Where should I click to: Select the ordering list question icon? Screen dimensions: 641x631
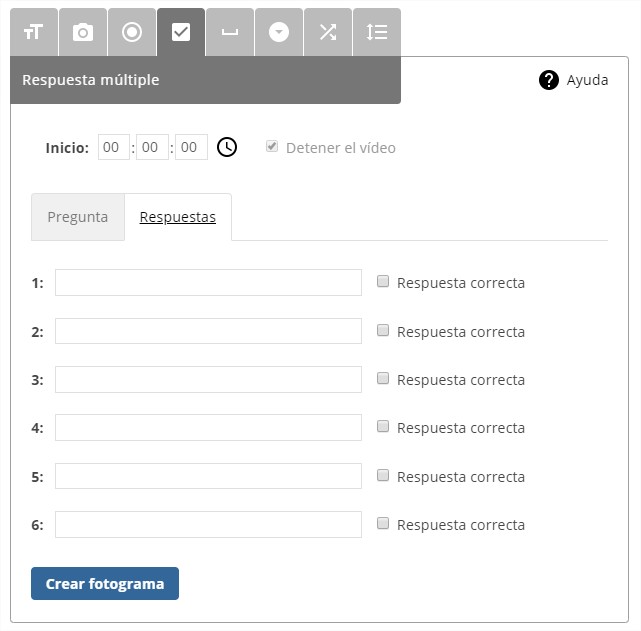coord(377,32)
